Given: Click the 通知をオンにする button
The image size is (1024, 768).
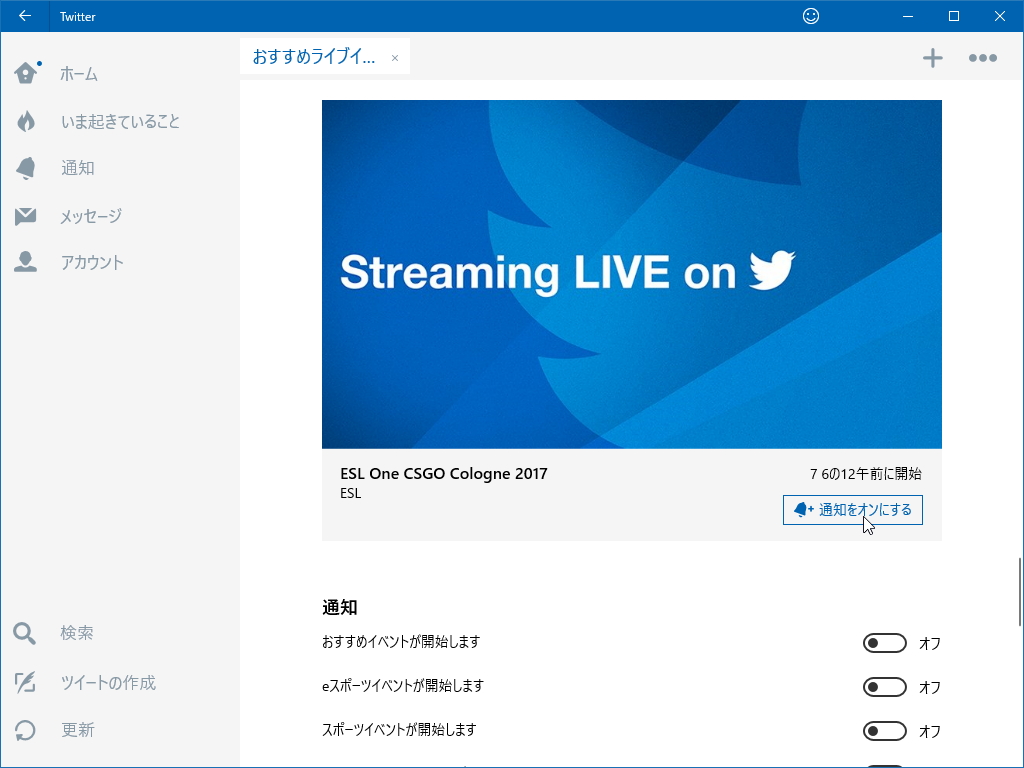Looking at the screenshot, I should pos(852,510).
